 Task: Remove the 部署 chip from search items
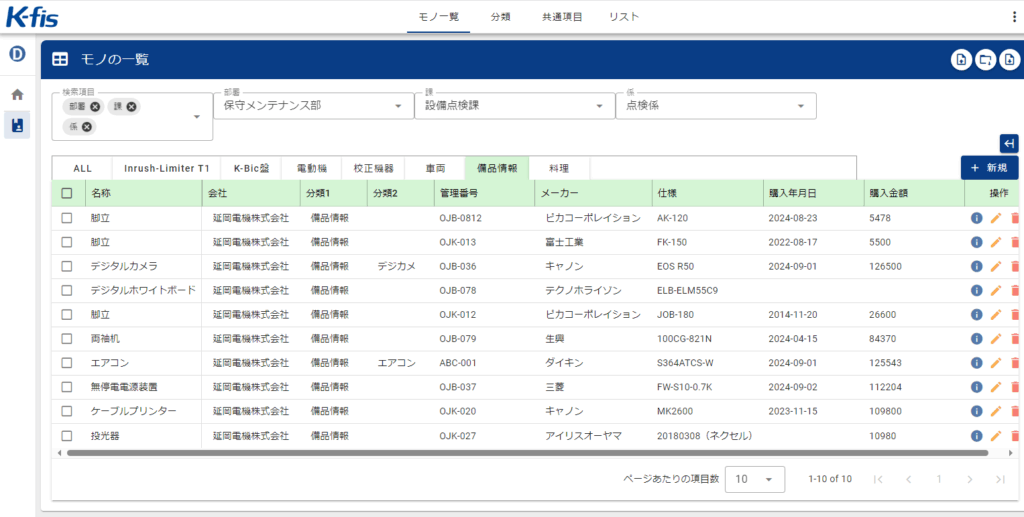[x=95, y=107]
